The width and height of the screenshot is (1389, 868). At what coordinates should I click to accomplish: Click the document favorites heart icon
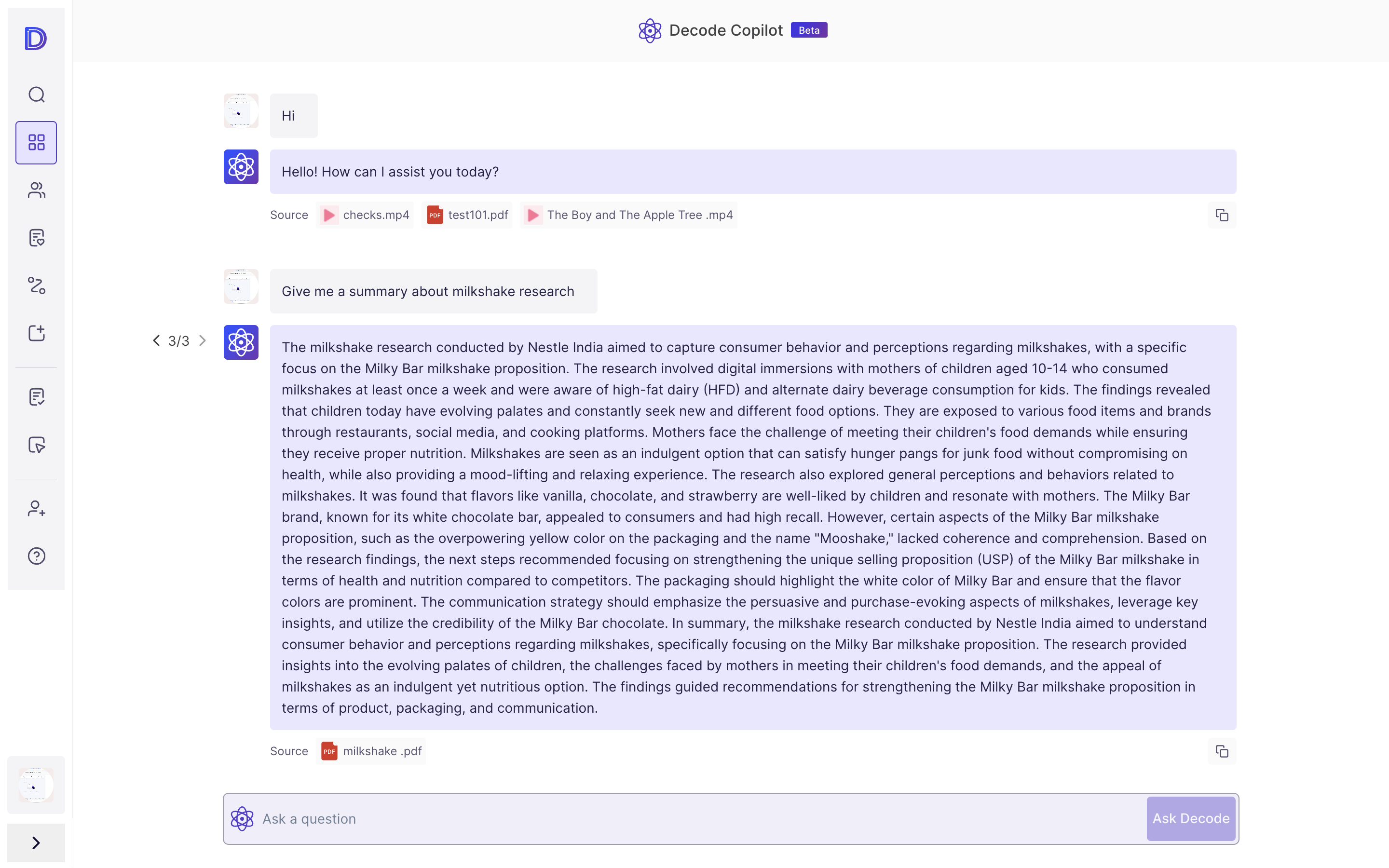36,238
